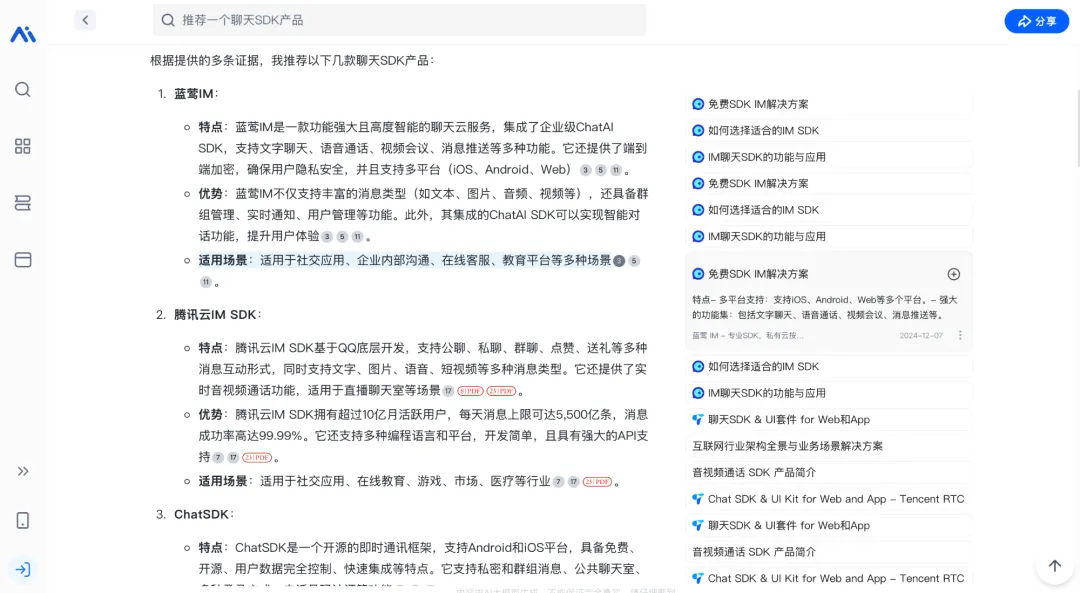Image resolution: width=1080 pixels, height=593 pixels.
Task: Click the vertical scrollbar at the right edge
Action: [x=1077, y=128]
